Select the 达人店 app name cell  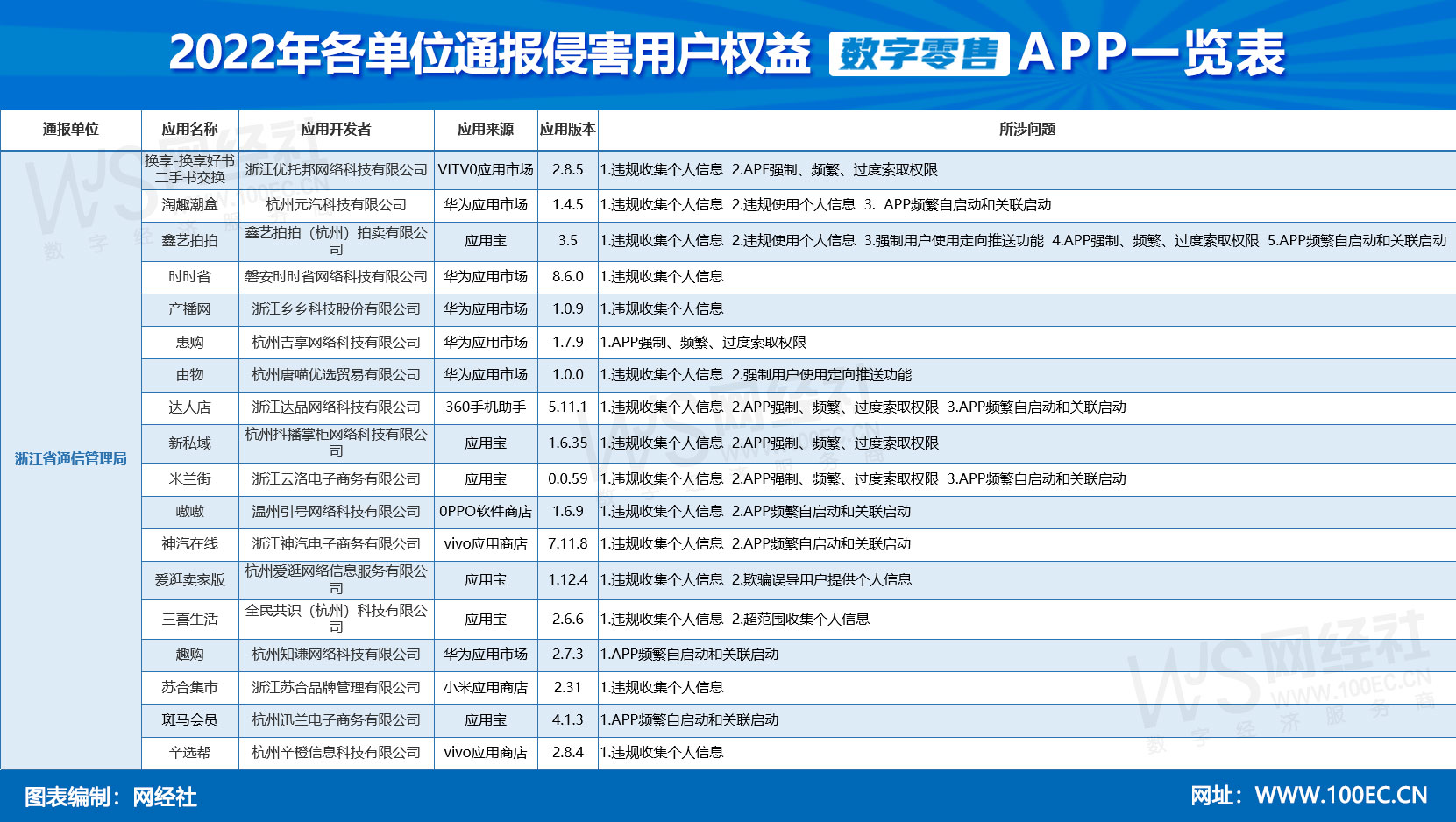point(190,407)
